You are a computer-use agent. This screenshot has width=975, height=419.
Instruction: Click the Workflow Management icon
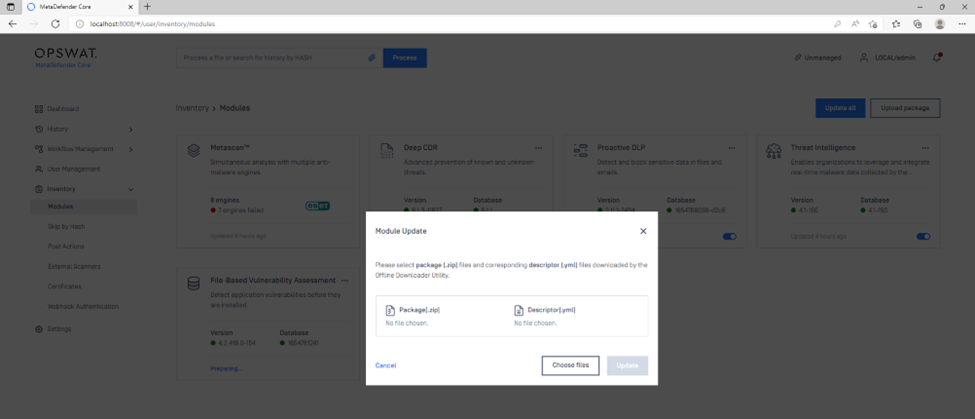[39, 149]
